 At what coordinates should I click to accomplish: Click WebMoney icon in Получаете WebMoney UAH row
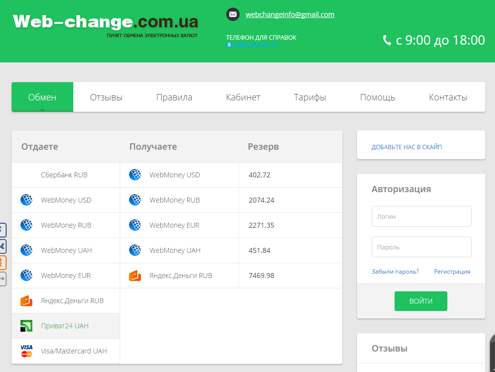(135, 250)
